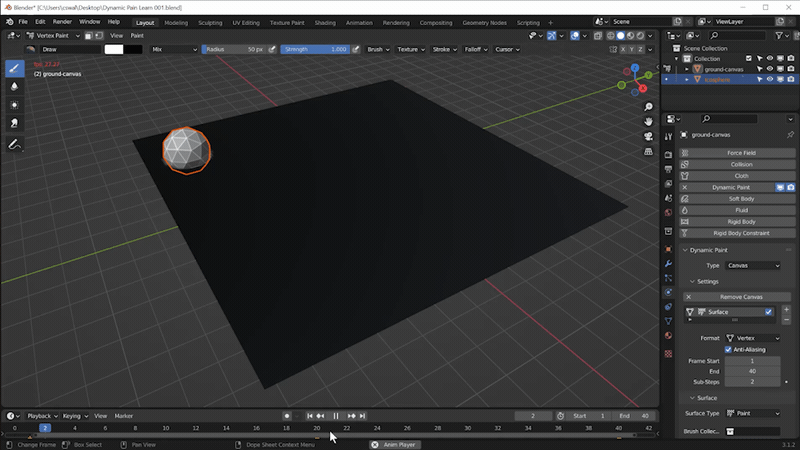Toggle Anti-Aliasing checkbox
The width and height of the screenshot is (800, 450).
[728, 349]
